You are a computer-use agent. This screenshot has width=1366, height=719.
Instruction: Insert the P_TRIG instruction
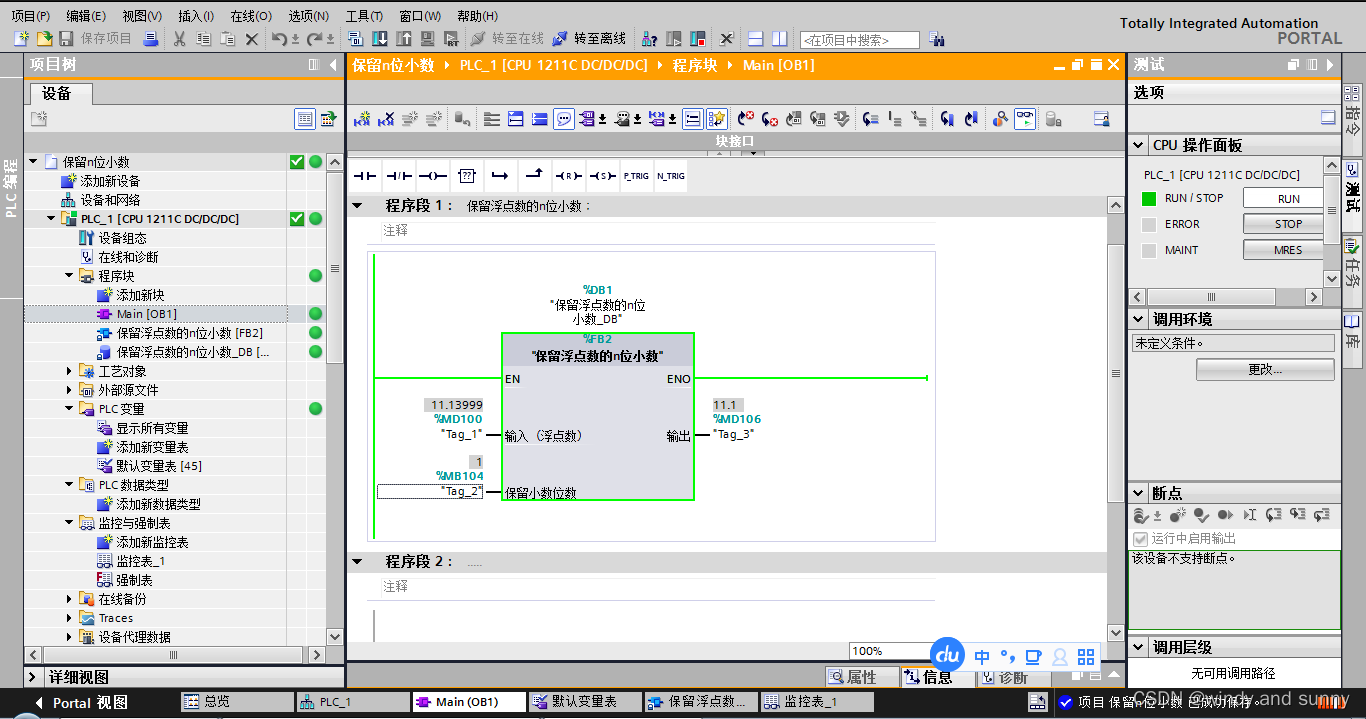pyautogui.click(x=635, y=176)
